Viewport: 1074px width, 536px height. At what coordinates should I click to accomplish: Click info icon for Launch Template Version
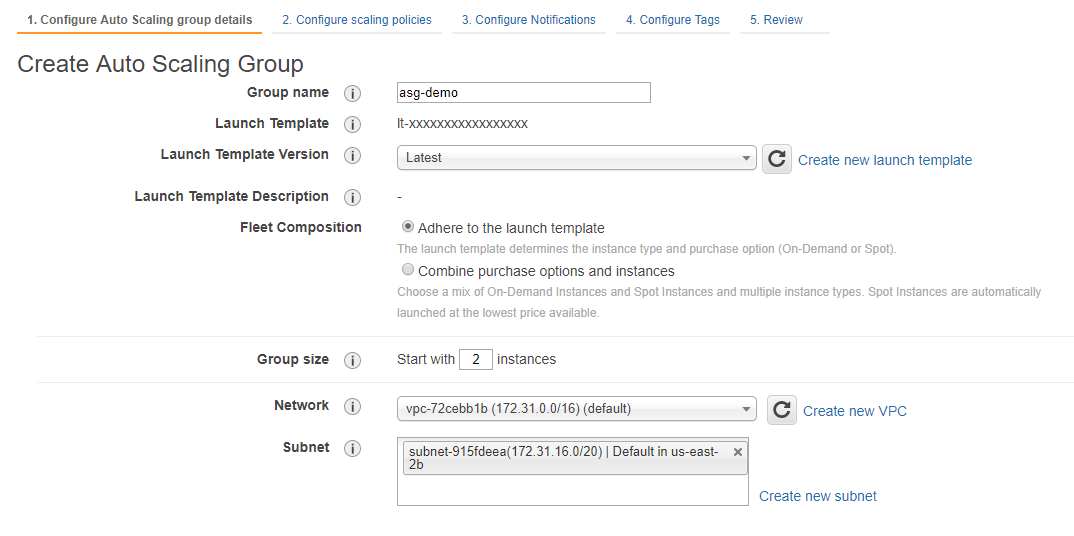(352, 156)
